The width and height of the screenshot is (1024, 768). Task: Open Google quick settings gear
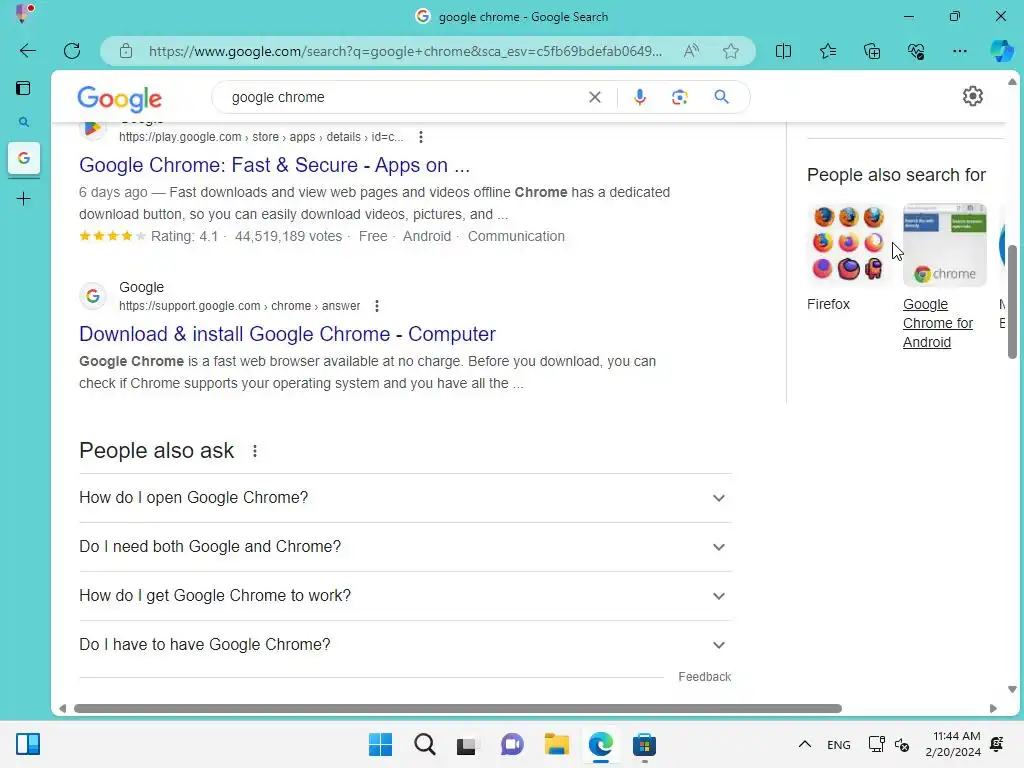[x=973, y=96]
